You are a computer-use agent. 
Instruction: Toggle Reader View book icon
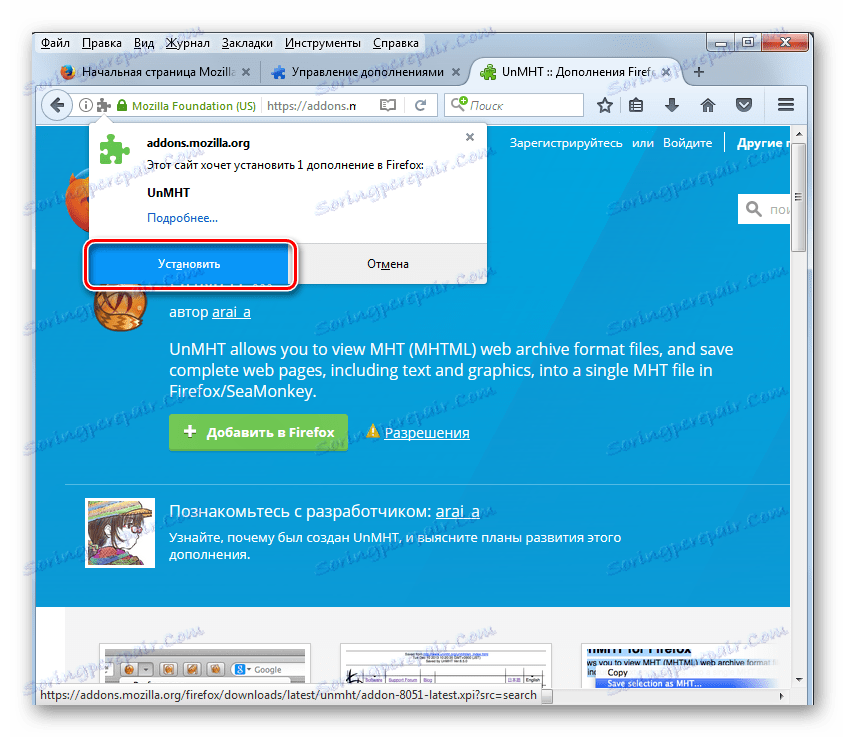(387, 105)
